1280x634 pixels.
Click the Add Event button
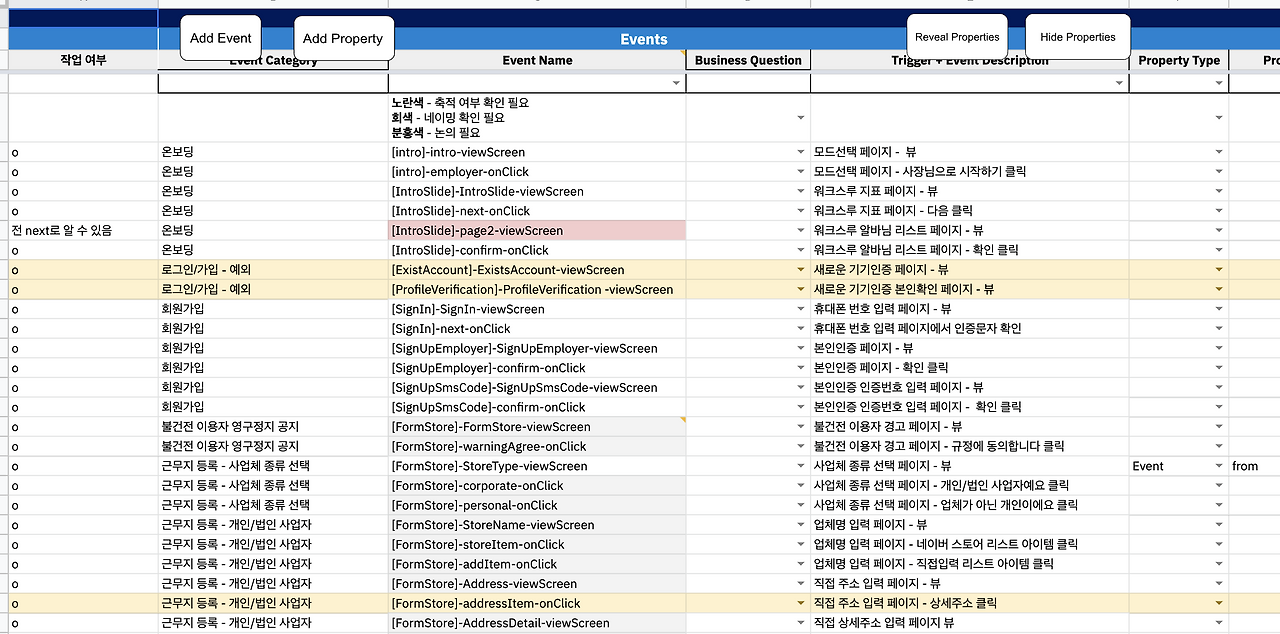click(221, 38)
